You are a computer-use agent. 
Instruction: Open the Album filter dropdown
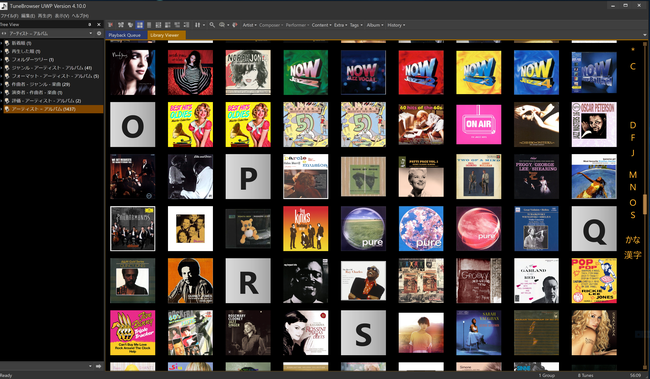click(375, 25)
